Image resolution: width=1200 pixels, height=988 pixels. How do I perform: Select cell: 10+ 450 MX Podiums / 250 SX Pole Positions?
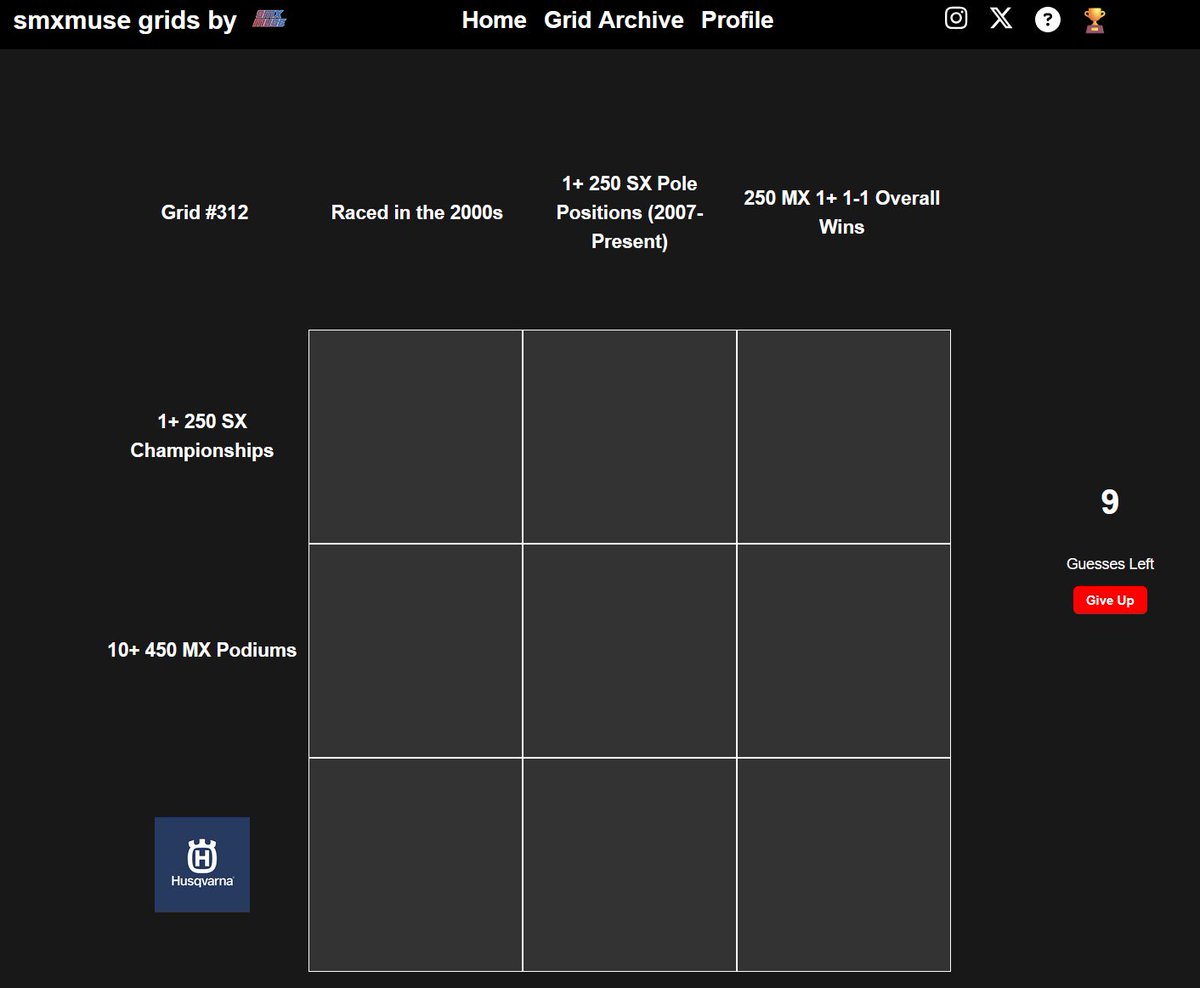coord(630,651)
